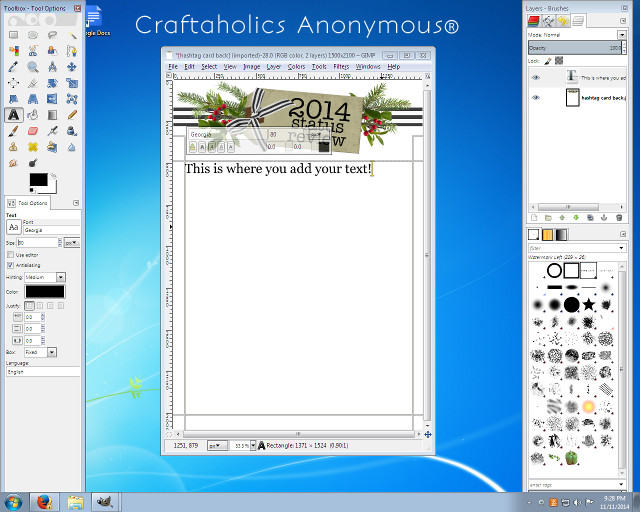Viewport: 640px width, 512px height.
Task: Select the Move tool
Action: [72, 67]
